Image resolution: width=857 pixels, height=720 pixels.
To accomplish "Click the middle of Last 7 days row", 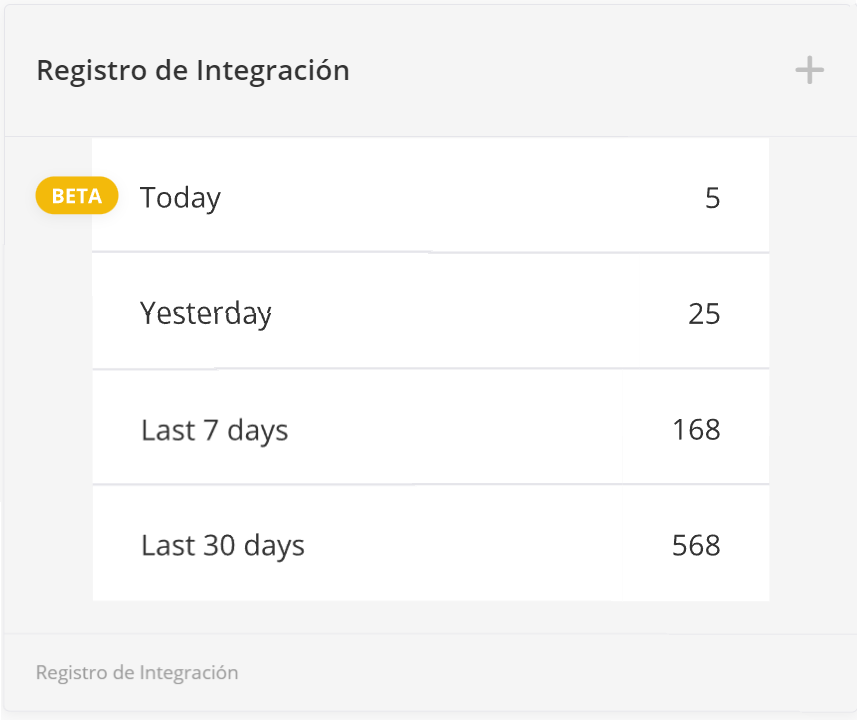I will (430, 427).
